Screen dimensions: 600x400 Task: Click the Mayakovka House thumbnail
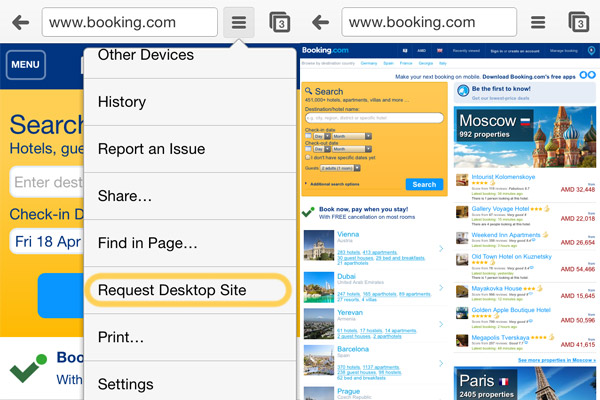pos(462,291)
